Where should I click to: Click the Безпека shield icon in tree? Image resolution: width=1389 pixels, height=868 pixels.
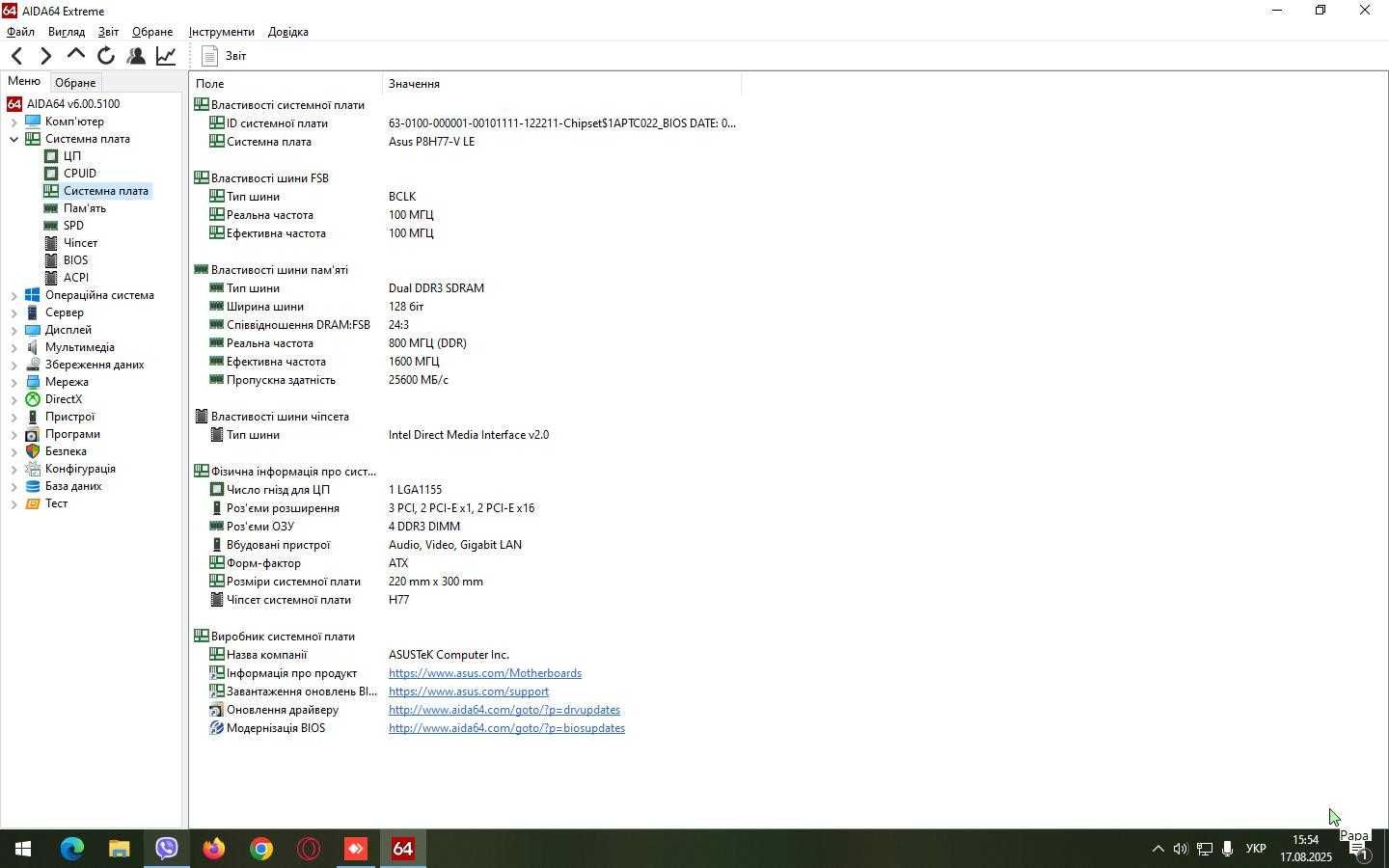(33, 451)
